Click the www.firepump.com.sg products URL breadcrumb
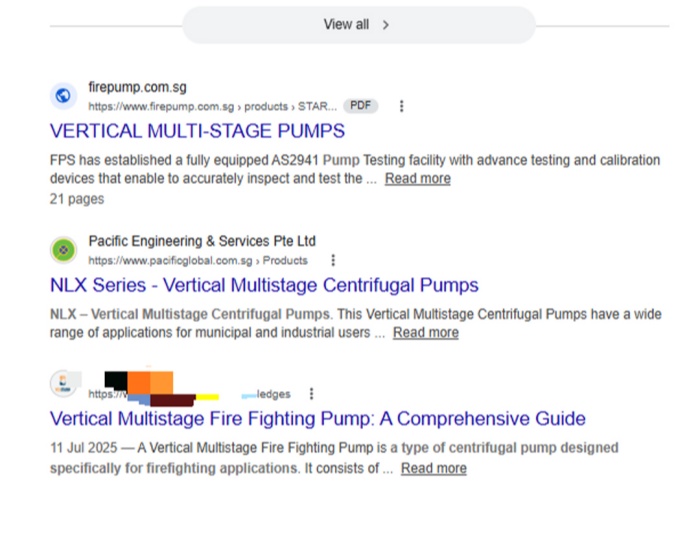This screenshot has width=700, height=548. (x=212, y=106)
